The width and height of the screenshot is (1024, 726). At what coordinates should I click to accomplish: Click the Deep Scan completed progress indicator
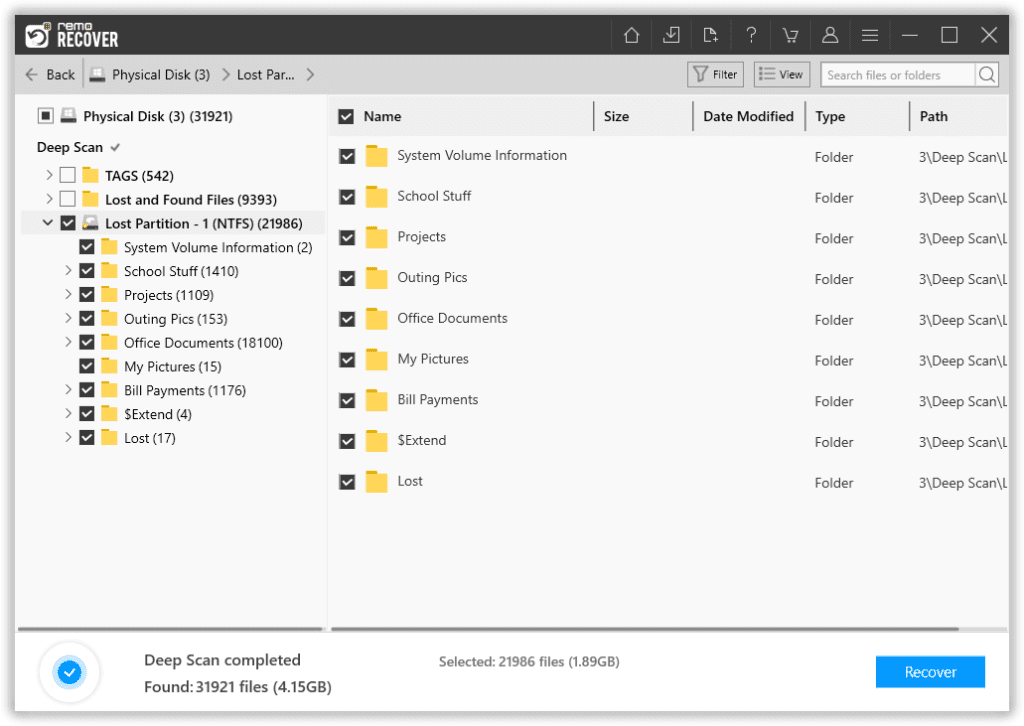[x=69, y=672]
